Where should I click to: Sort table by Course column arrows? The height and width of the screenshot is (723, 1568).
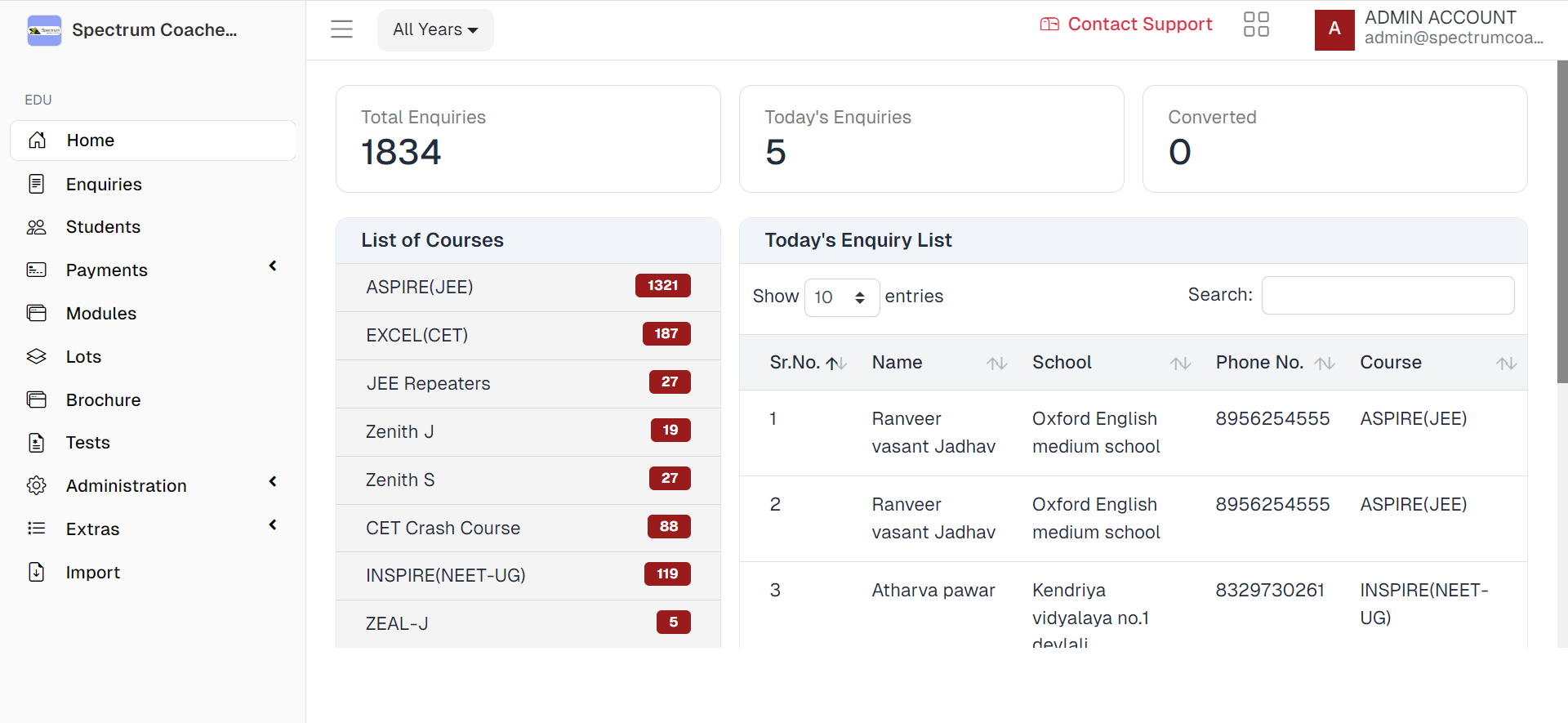tap(1507, 364)
